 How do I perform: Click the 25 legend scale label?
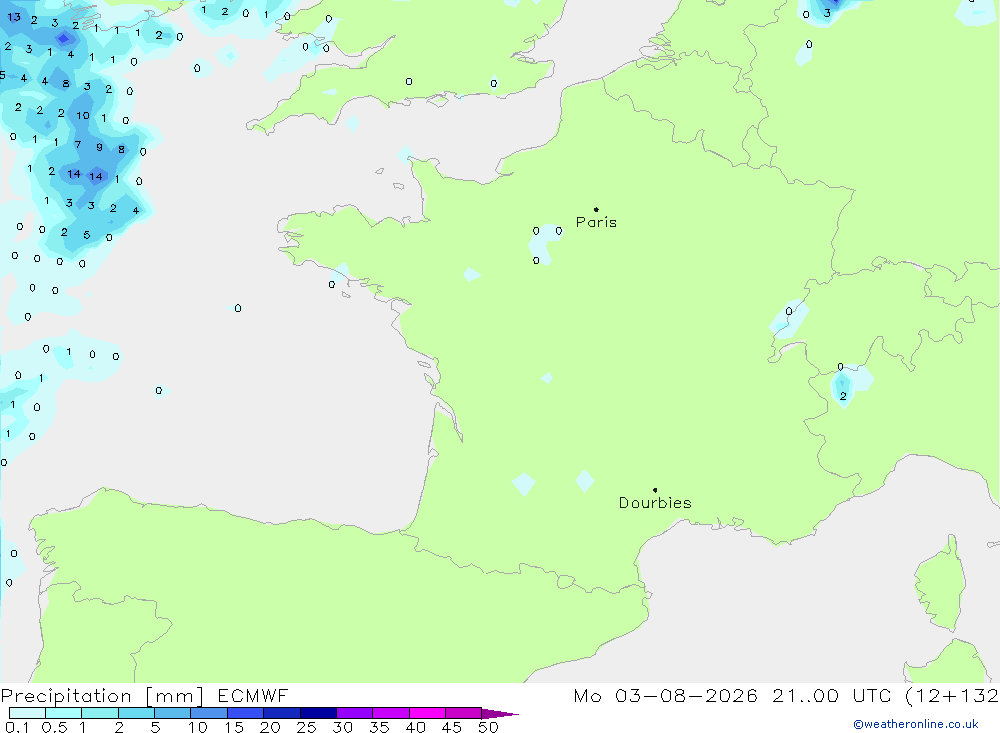[x=306, y=727]
